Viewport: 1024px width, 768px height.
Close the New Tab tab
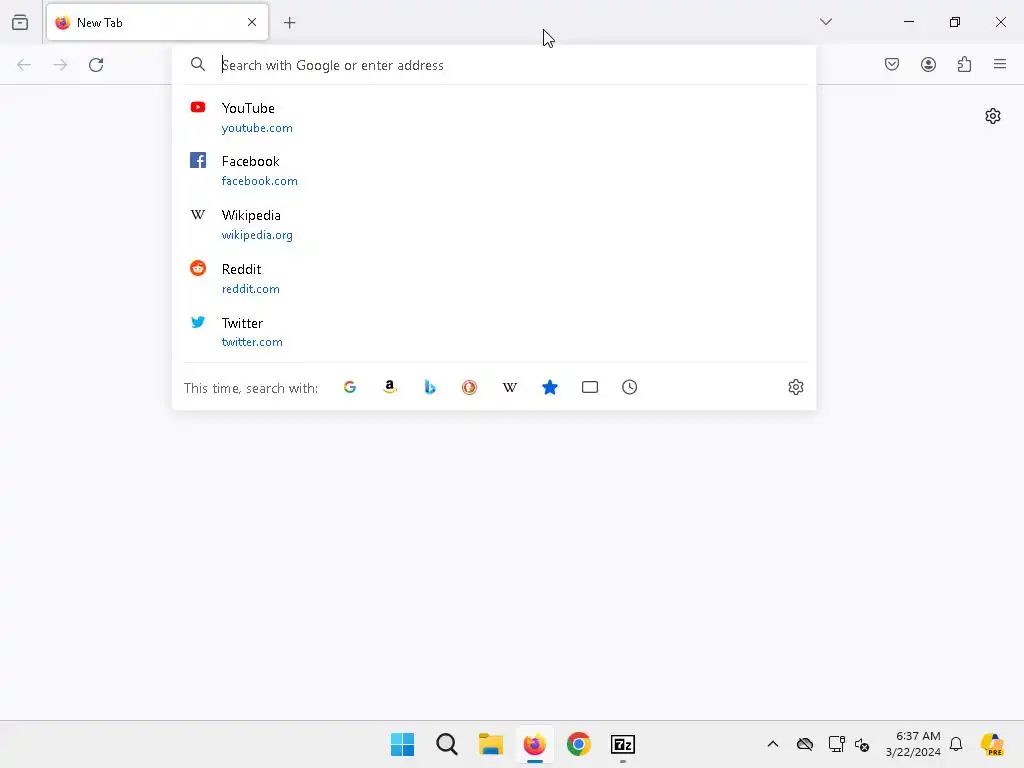pos(252,22)
